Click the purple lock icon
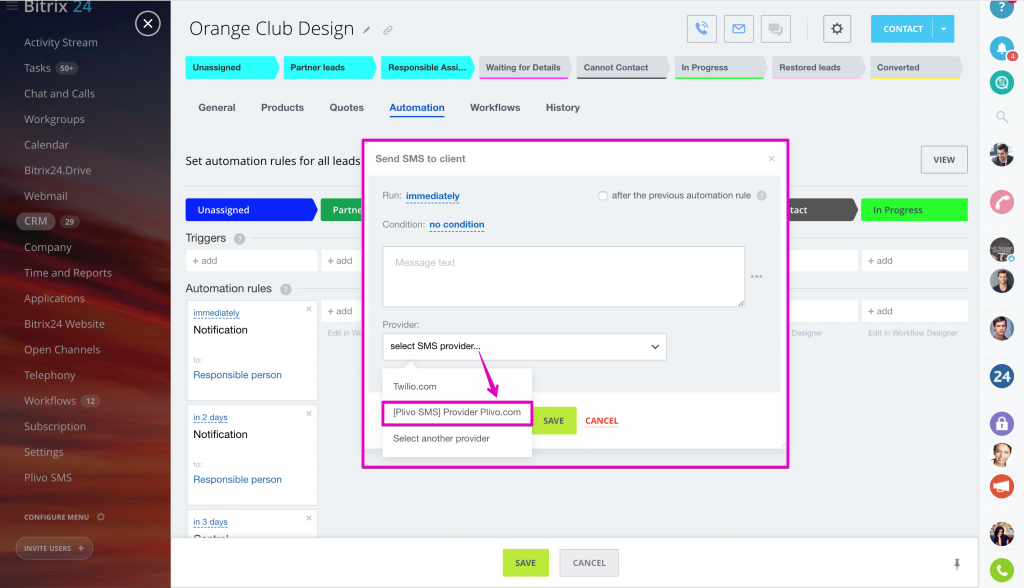 [x=1001, y=423]
